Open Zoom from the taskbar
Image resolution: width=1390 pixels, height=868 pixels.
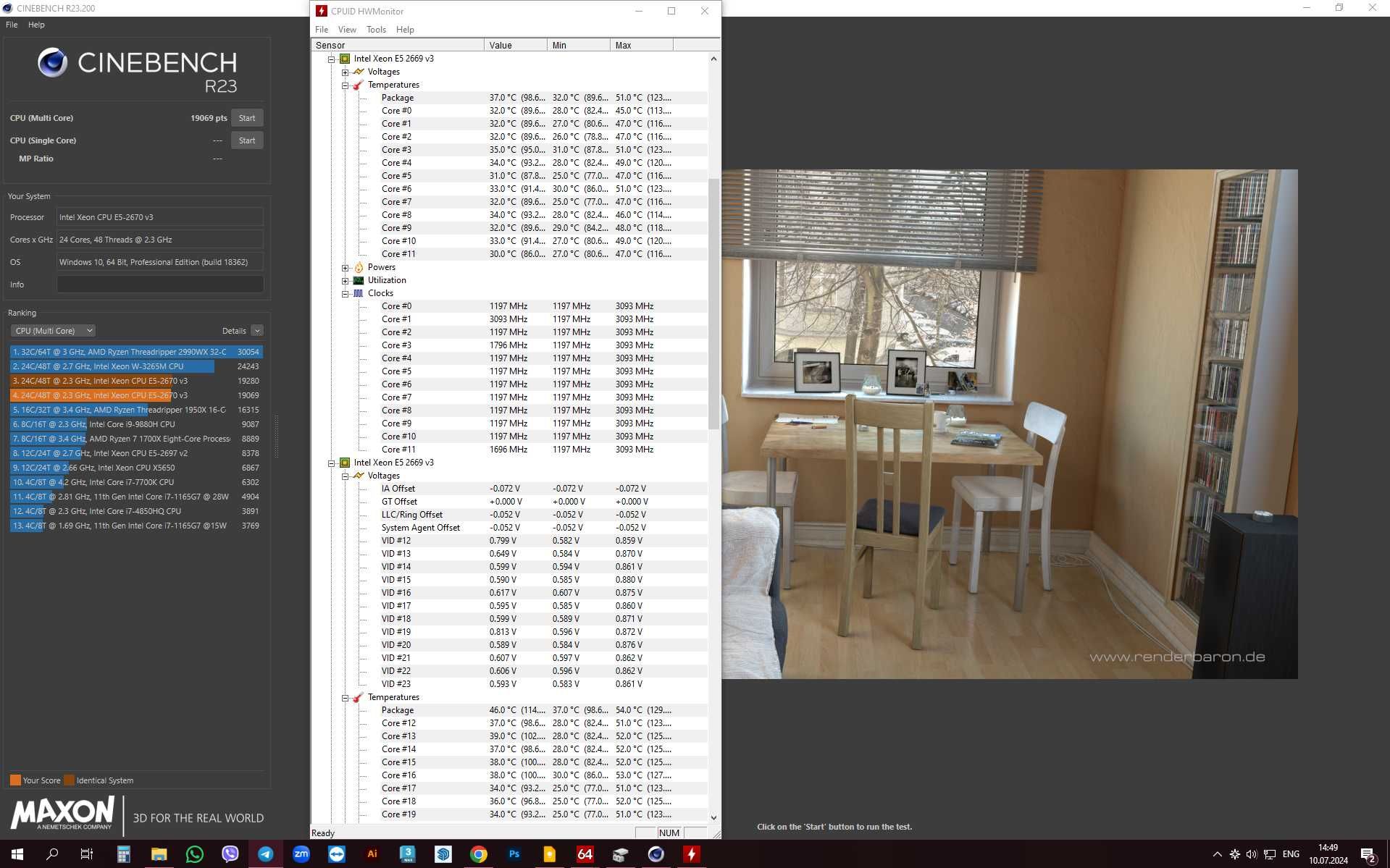click(301, 854)
